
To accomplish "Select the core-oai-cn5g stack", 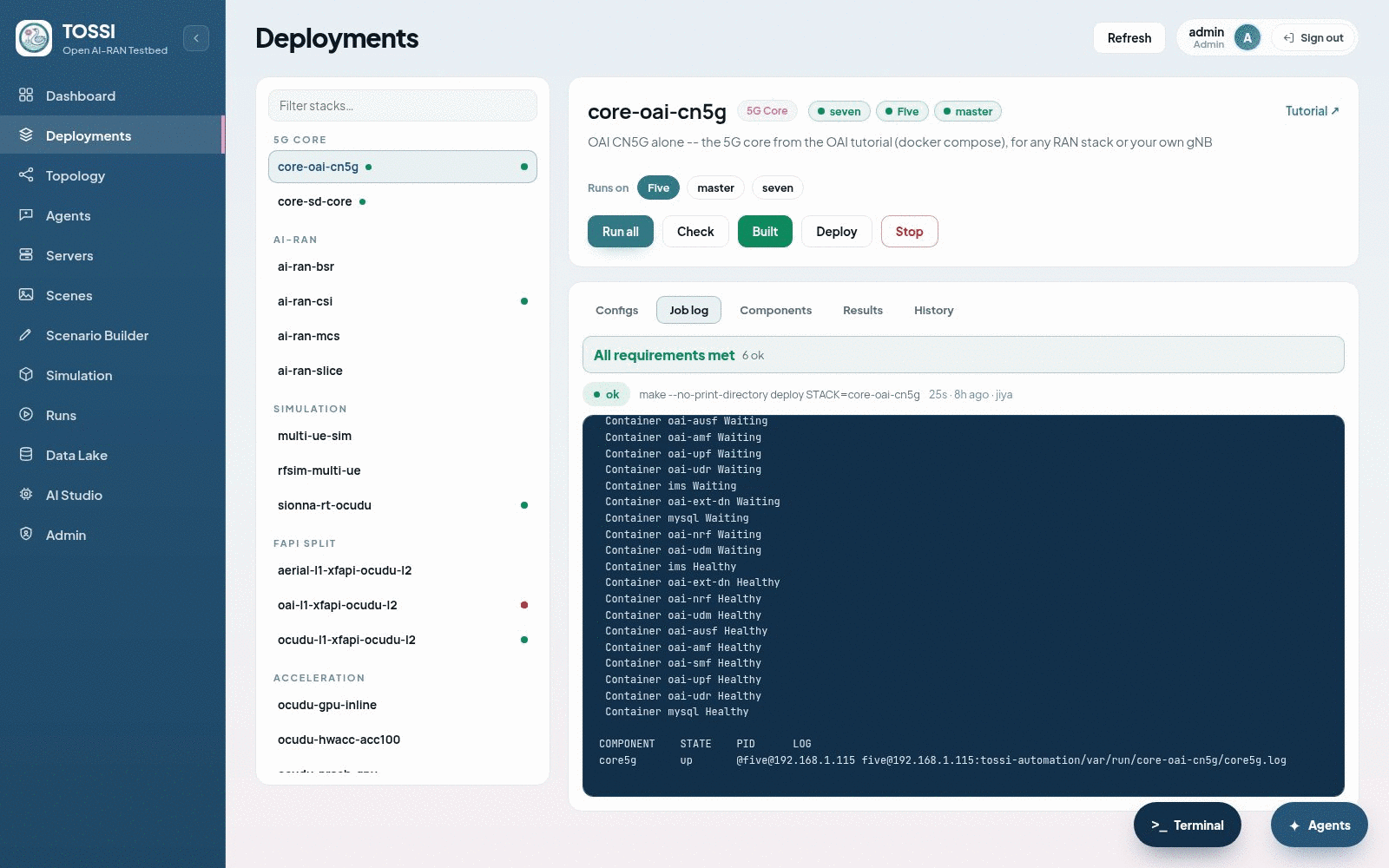I will (403, 167).
